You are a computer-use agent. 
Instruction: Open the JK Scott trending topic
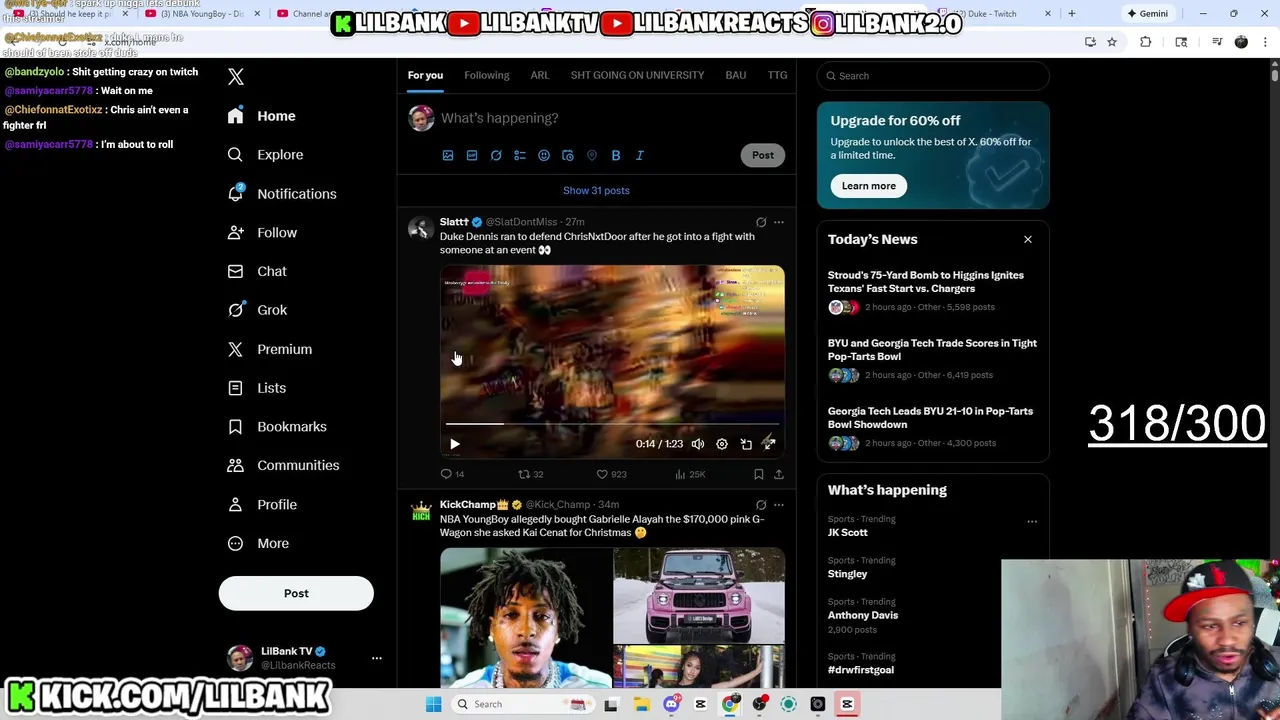point(847,533)
